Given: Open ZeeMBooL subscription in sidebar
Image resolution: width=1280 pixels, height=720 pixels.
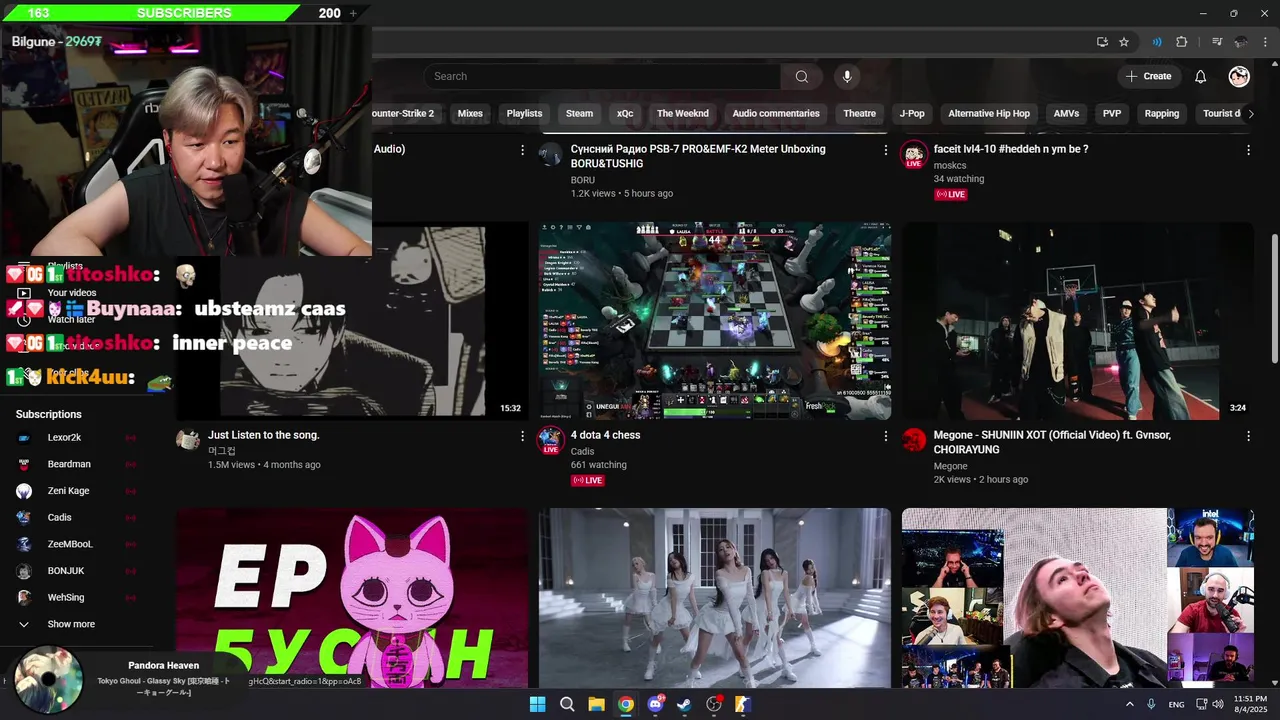Looking at the screenshot, I should (70, 544).
